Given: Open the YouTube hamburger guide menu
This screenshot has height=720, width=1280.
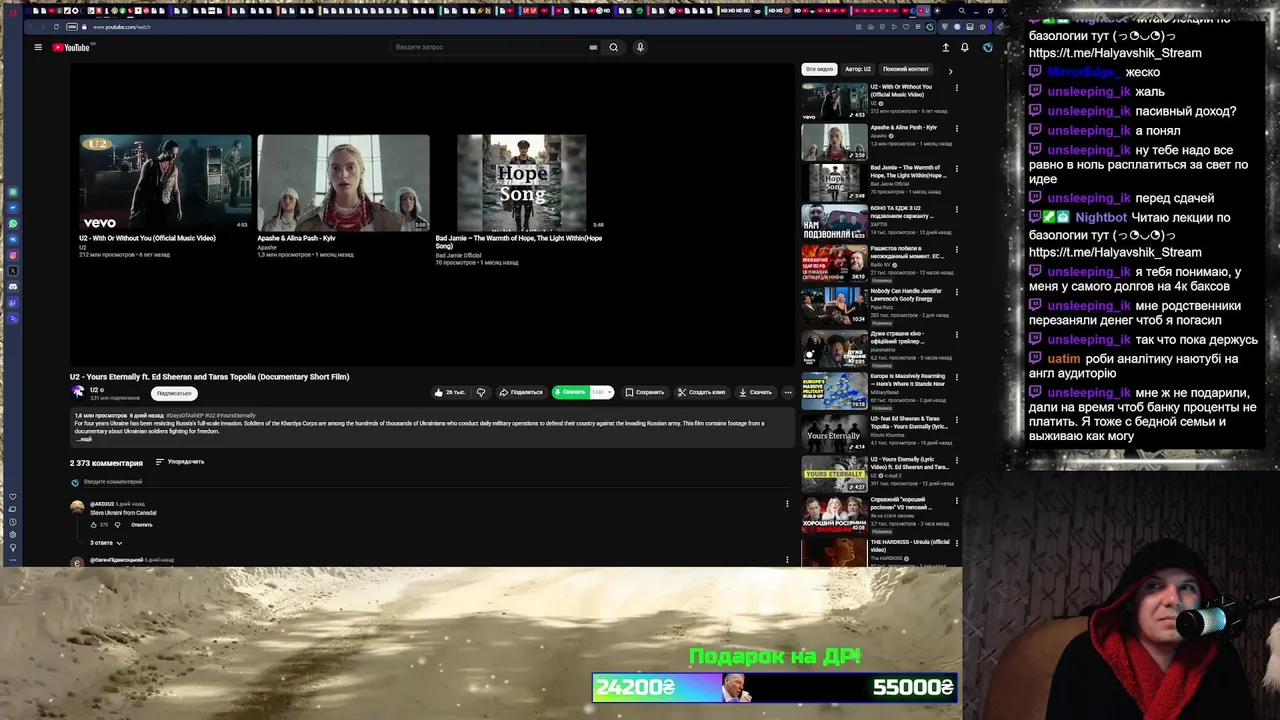Looking at the screenshot, I should click(x=38, y=47).
